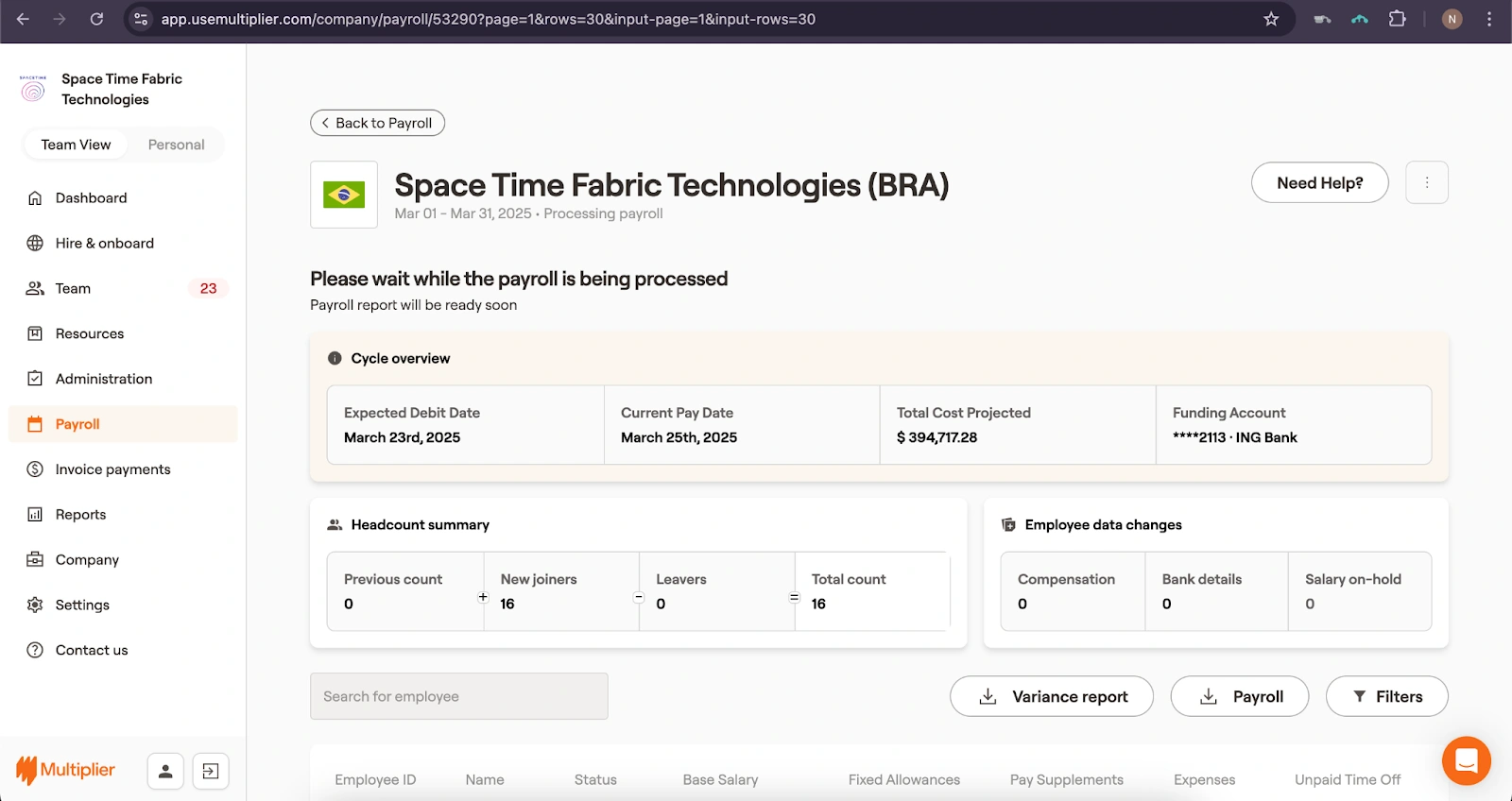Click the Employee data changes icon
The image size is (1512, 801).
(1008, 524)
